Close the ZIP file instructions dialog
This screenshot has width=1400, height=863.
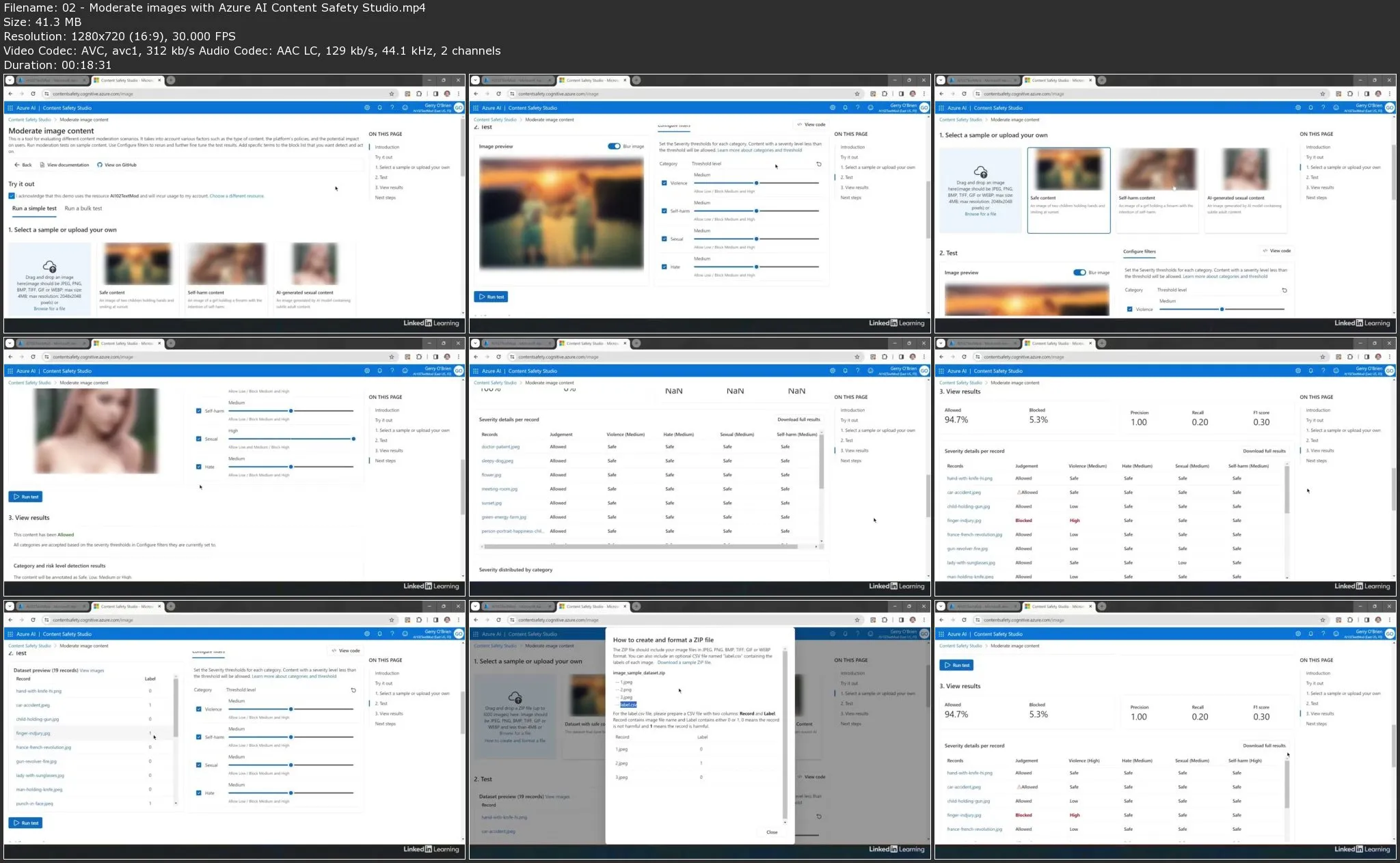(772, 832)
